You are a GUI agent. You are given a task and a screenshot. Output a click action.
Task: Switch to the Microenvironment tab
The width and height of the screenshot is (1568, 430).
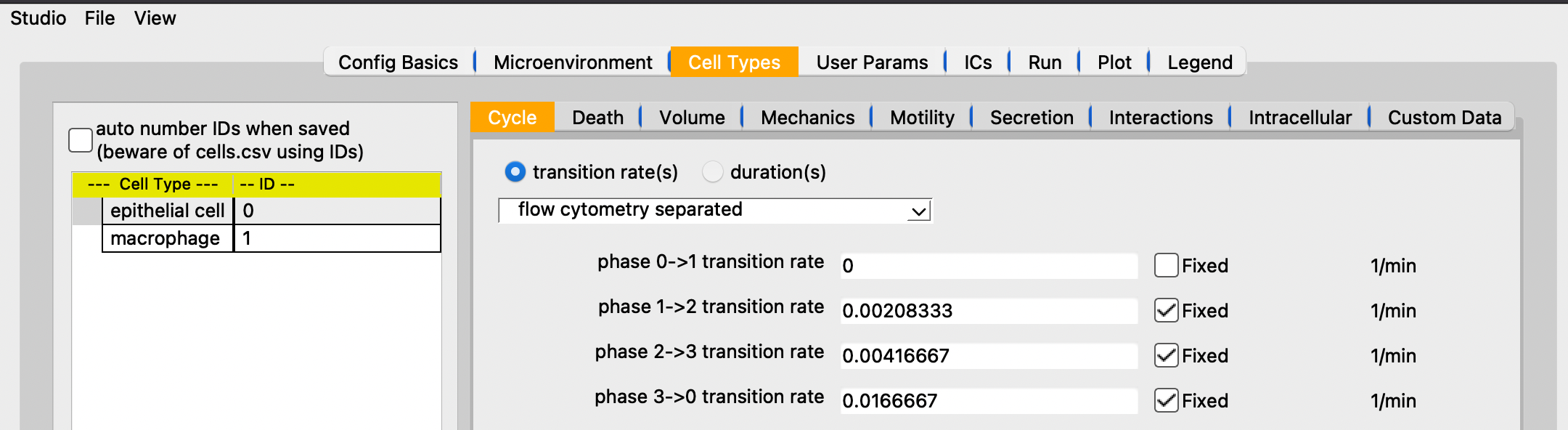[573, 62]
